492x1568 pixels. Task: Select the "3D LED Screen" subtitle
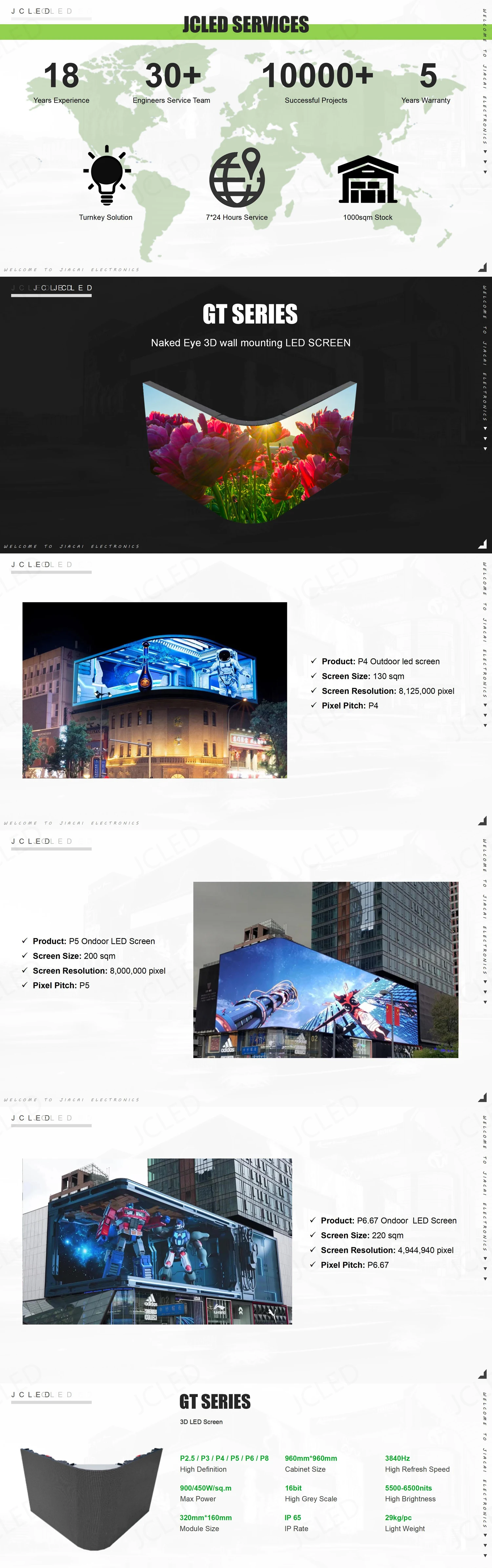tap(201, 1422)
